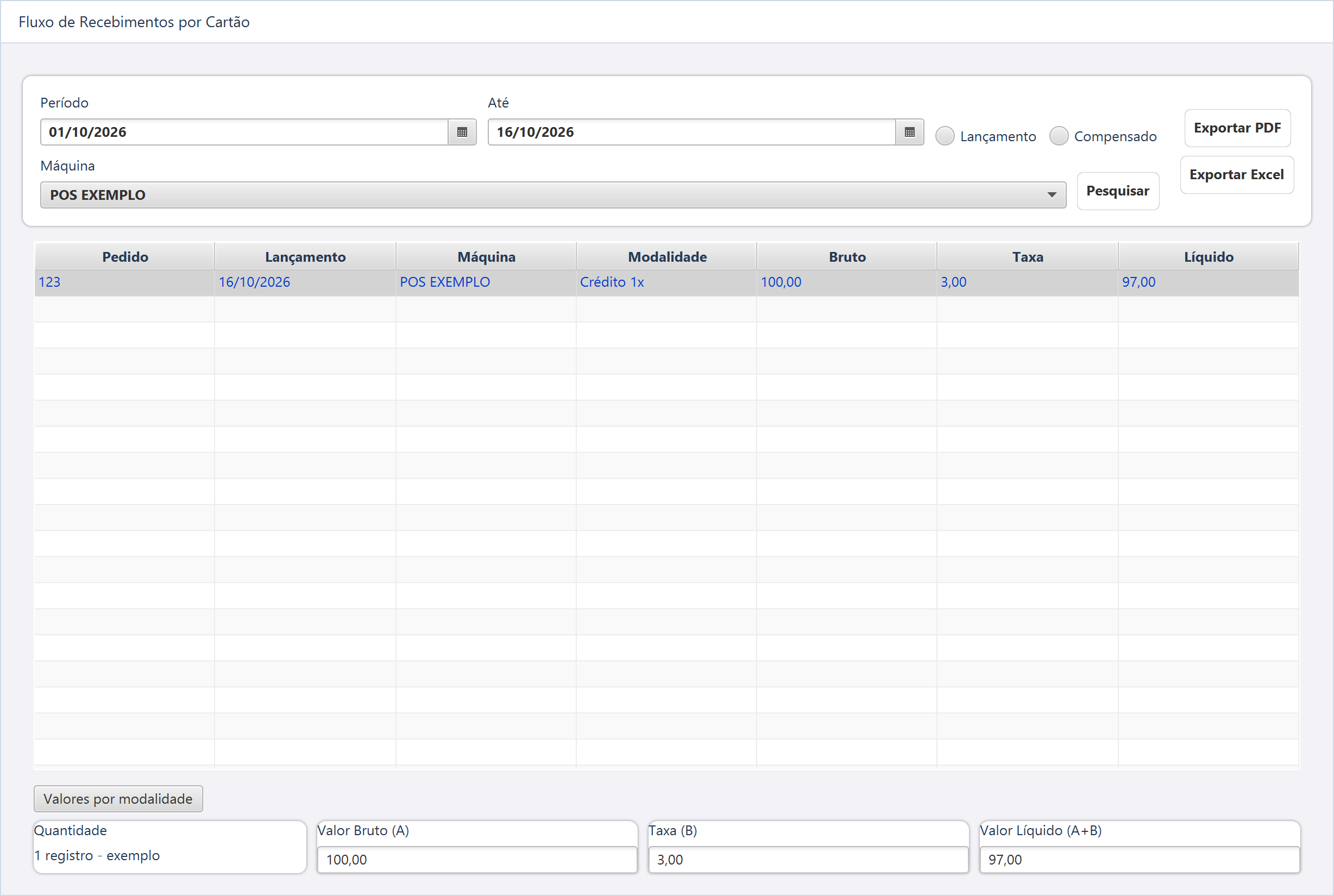Viewport: 1334px width, 896px height.
Task: Click the Pesquisar button
Action: coord(1117,191)
